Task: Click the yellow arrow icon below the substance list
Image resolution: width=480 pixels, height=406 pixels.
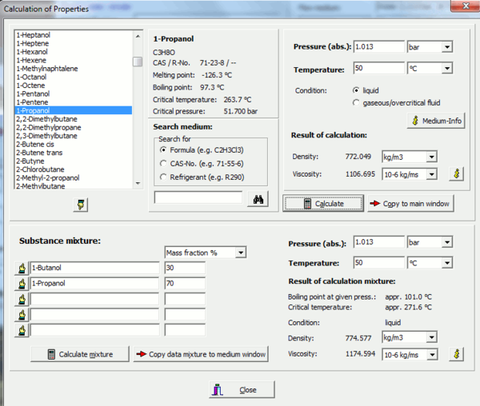Action: [81, 205]
